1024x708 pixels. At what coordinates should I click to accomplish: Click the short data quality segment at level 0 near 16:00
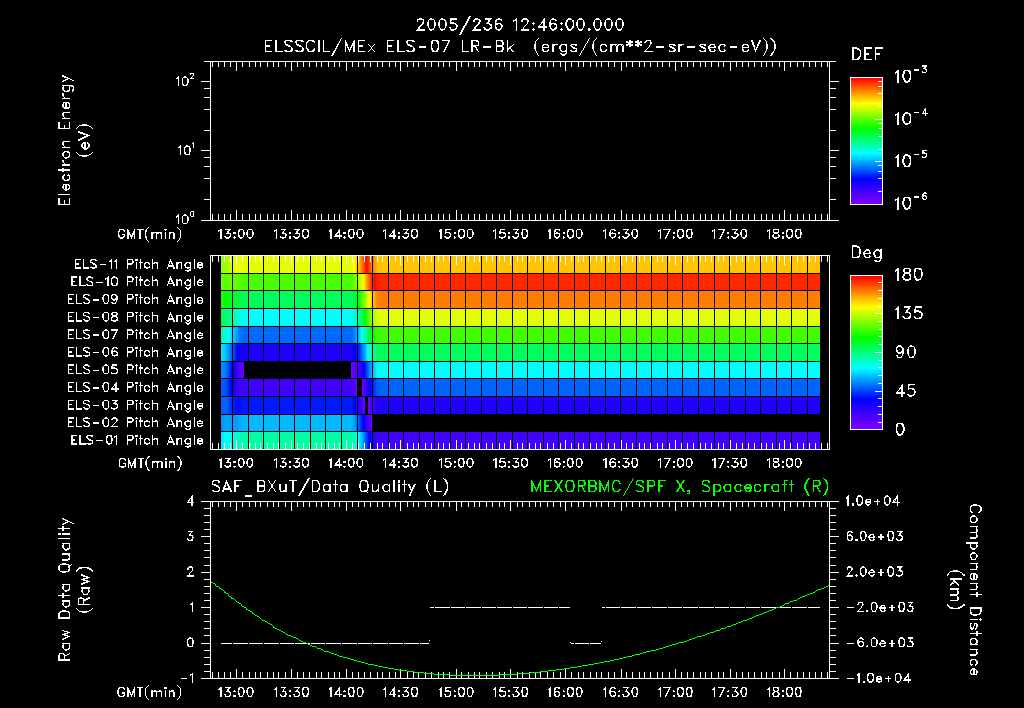coord(586,643)
